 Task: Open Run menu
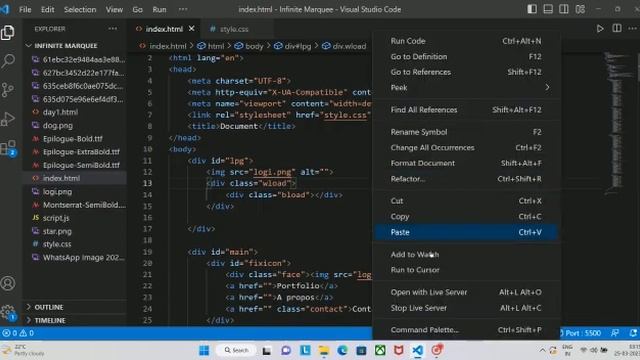pos(159,9)
